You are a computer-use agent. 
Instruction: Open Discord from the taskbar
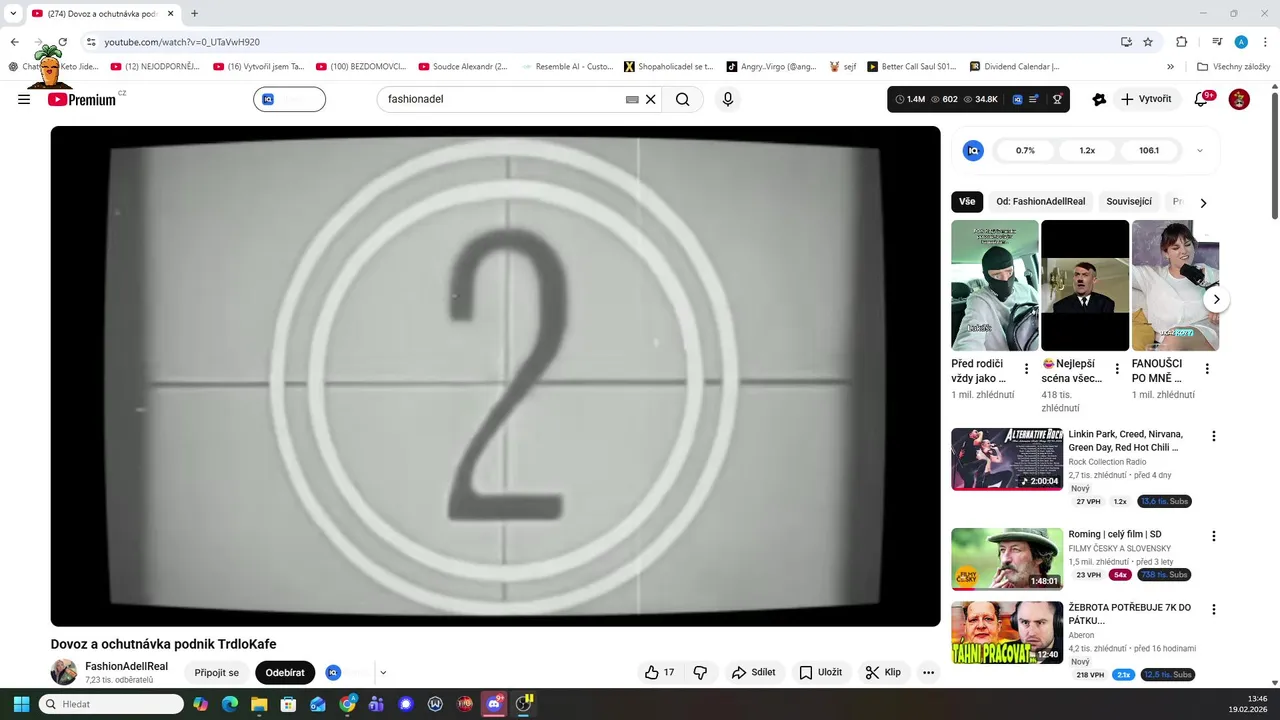coord(494,704)
